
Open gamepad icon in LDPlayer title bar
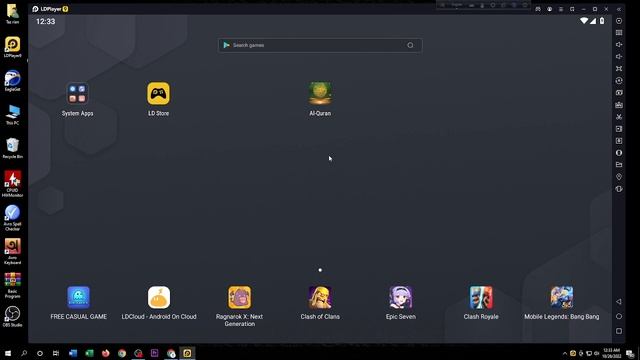538,9
